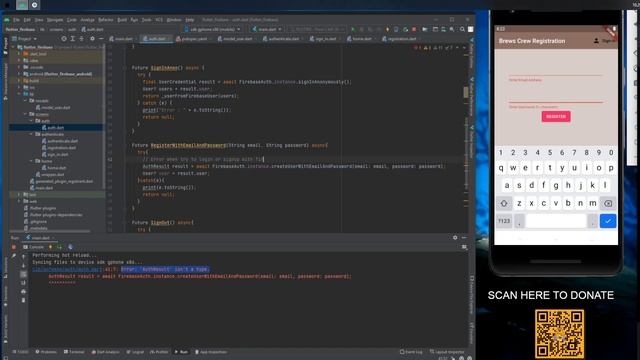Toggle soft-wrap in the Run console gutter
The image size is (640, 360).
coord(23,274)
